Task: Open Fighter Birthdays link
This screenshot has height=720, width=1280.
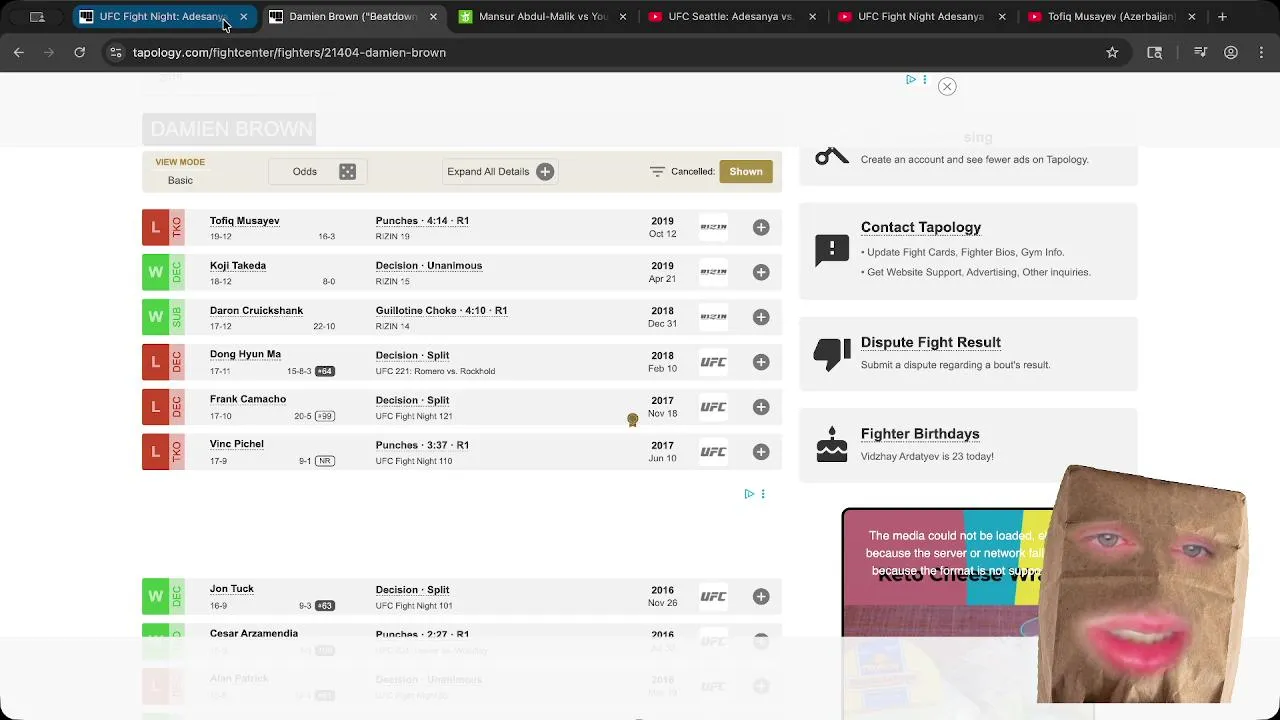Action: click(x=920, y=434)
